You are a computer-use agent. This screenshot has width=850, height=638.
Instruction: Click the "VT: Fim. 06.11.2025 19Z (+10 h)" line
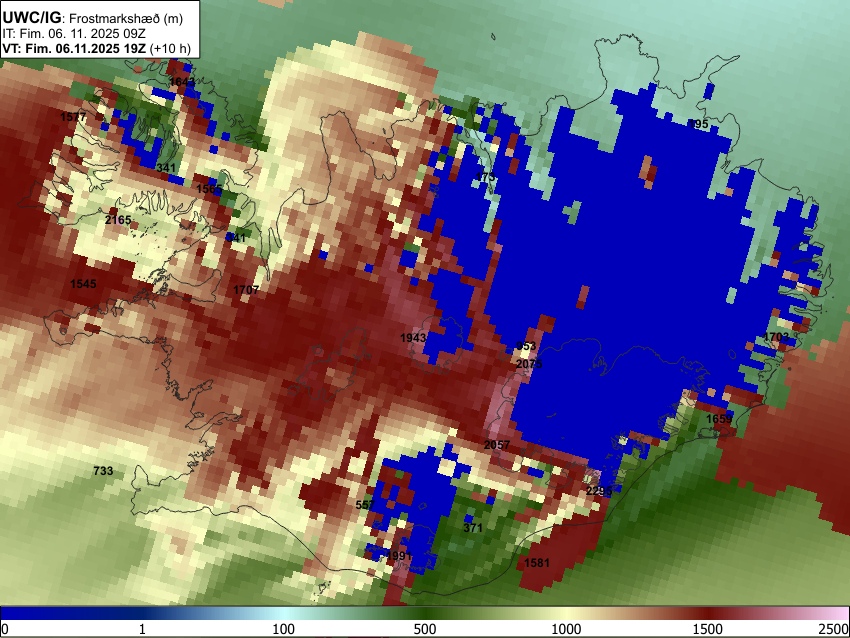click(96, 48)
